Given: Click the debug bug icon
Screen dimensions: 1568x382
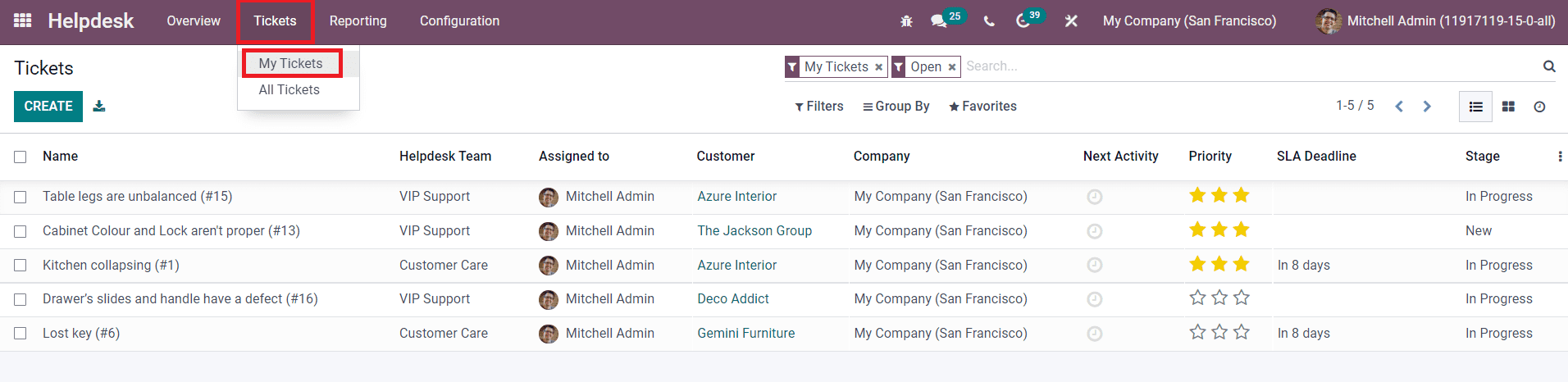Looking at the screenshot, I should 906,21.
